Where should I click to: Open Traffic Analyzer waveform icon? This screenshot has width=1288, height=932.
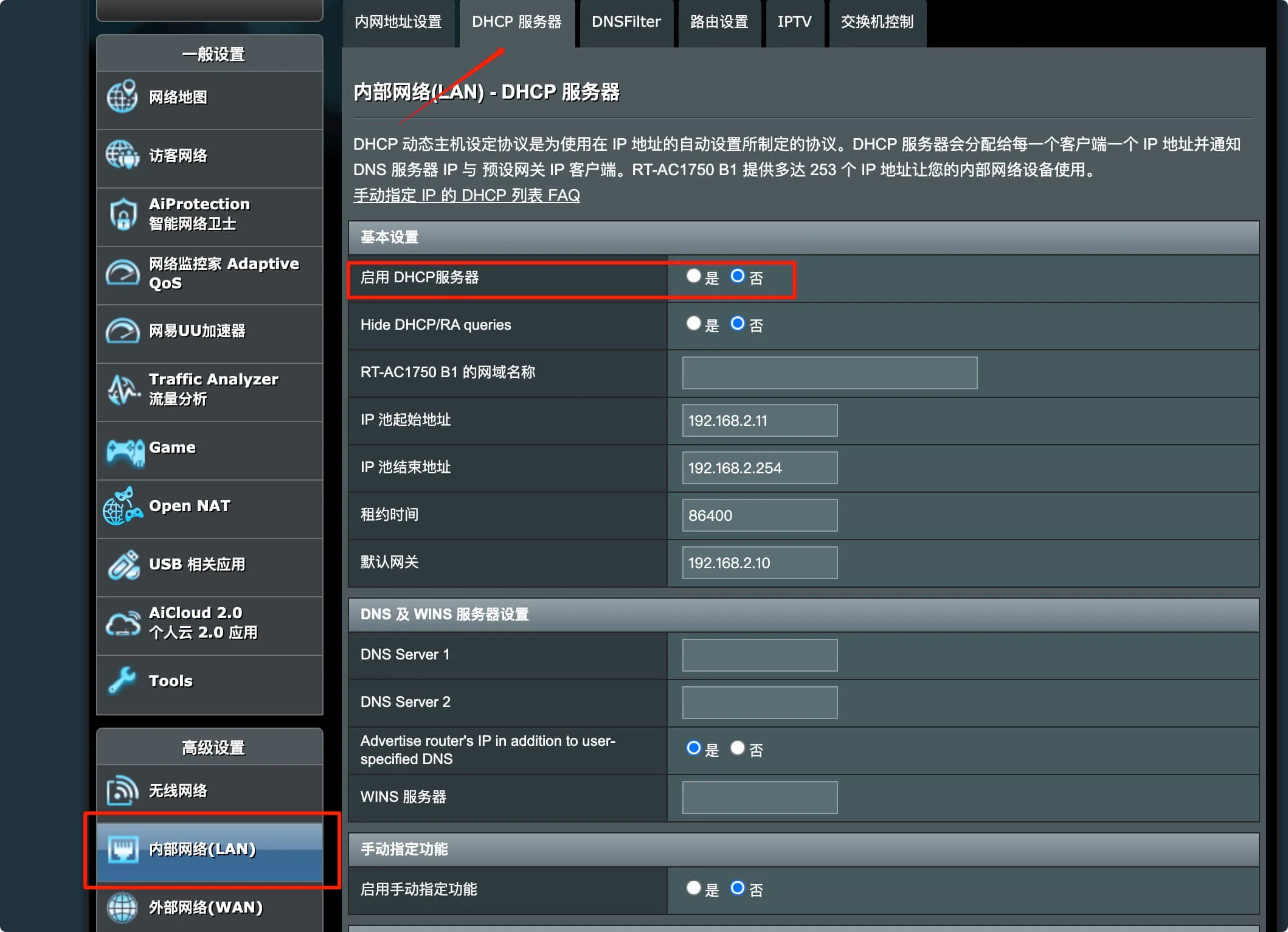(x=123, y=389)
